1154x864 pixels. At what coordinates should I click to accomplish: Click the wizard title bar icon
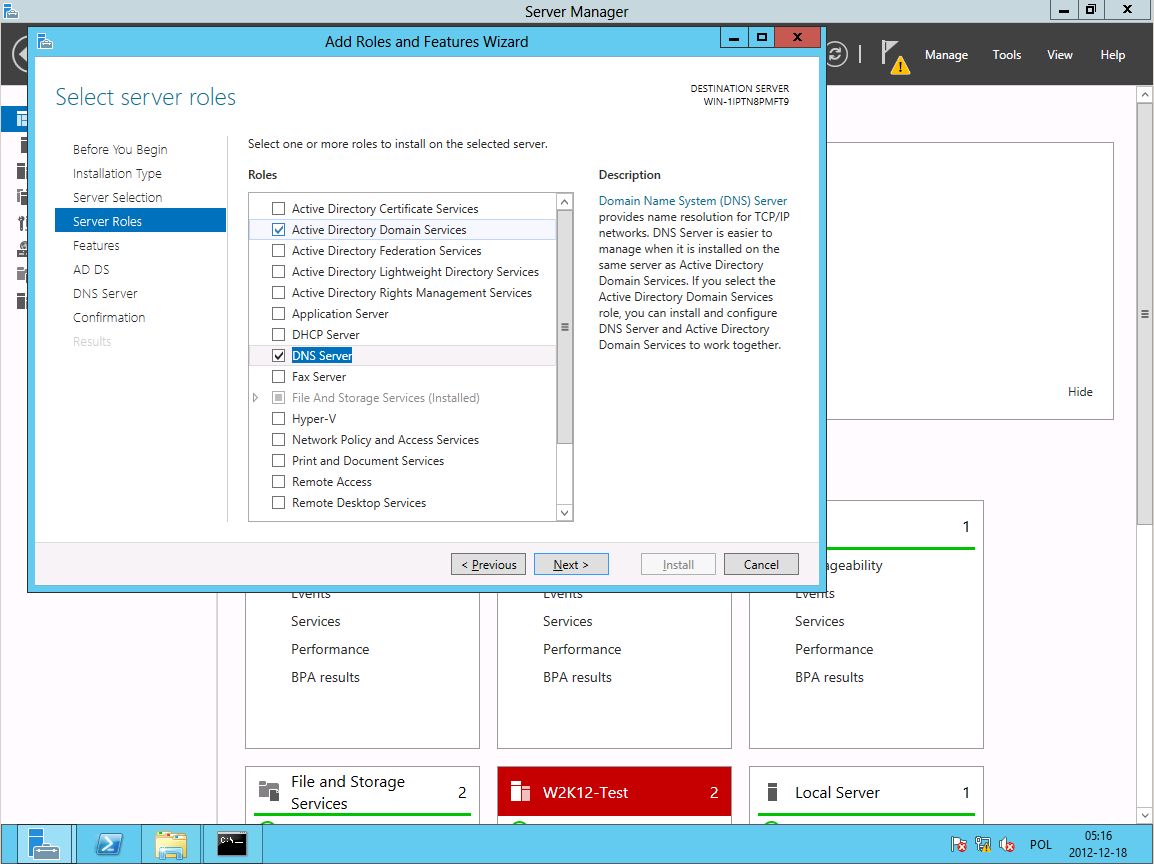(x=45, y=41)
